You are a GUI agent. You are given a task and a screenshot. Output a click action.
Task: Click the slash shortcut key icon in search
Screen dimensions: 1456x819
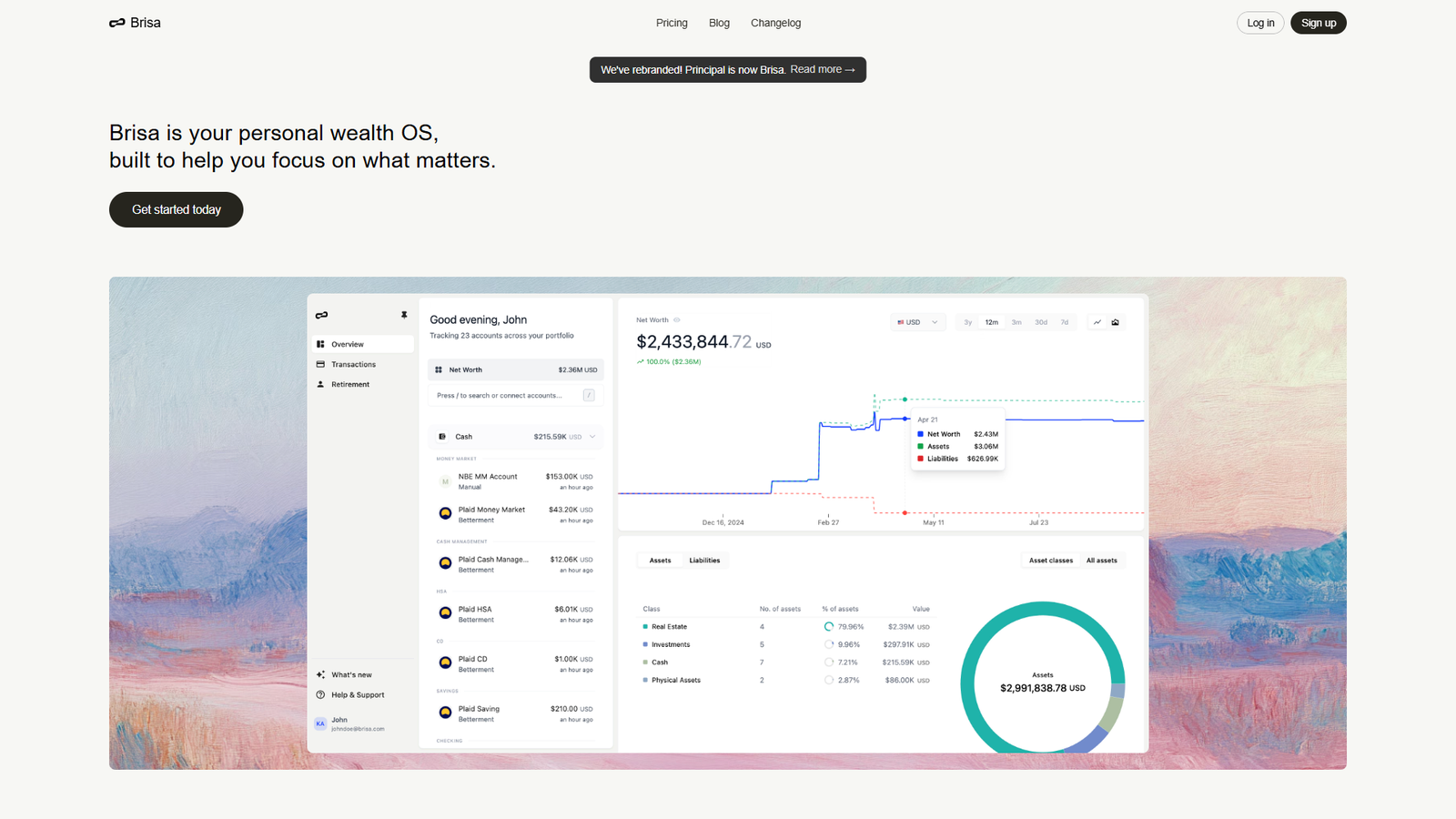[x=589, y=395]
